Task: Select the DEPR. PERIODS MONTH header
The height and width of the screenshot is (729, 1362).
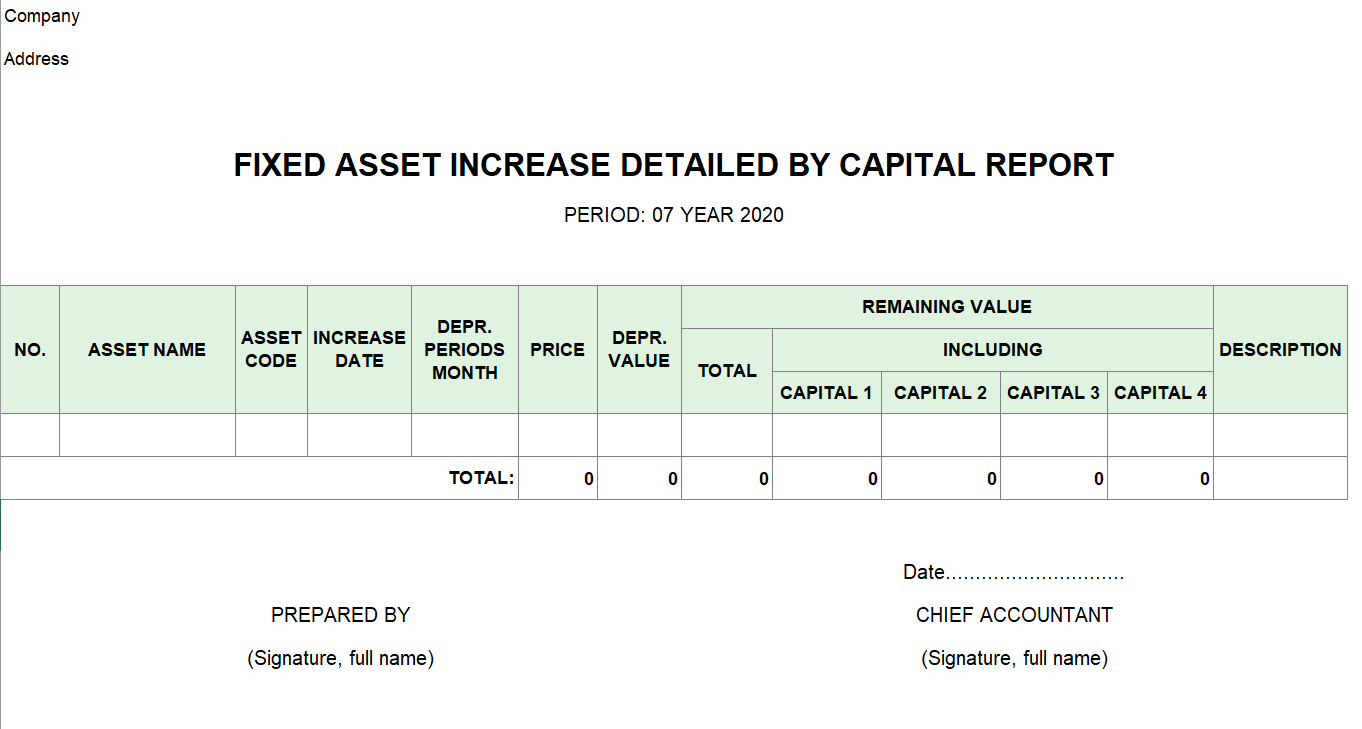Action: (x=464, y=350)
